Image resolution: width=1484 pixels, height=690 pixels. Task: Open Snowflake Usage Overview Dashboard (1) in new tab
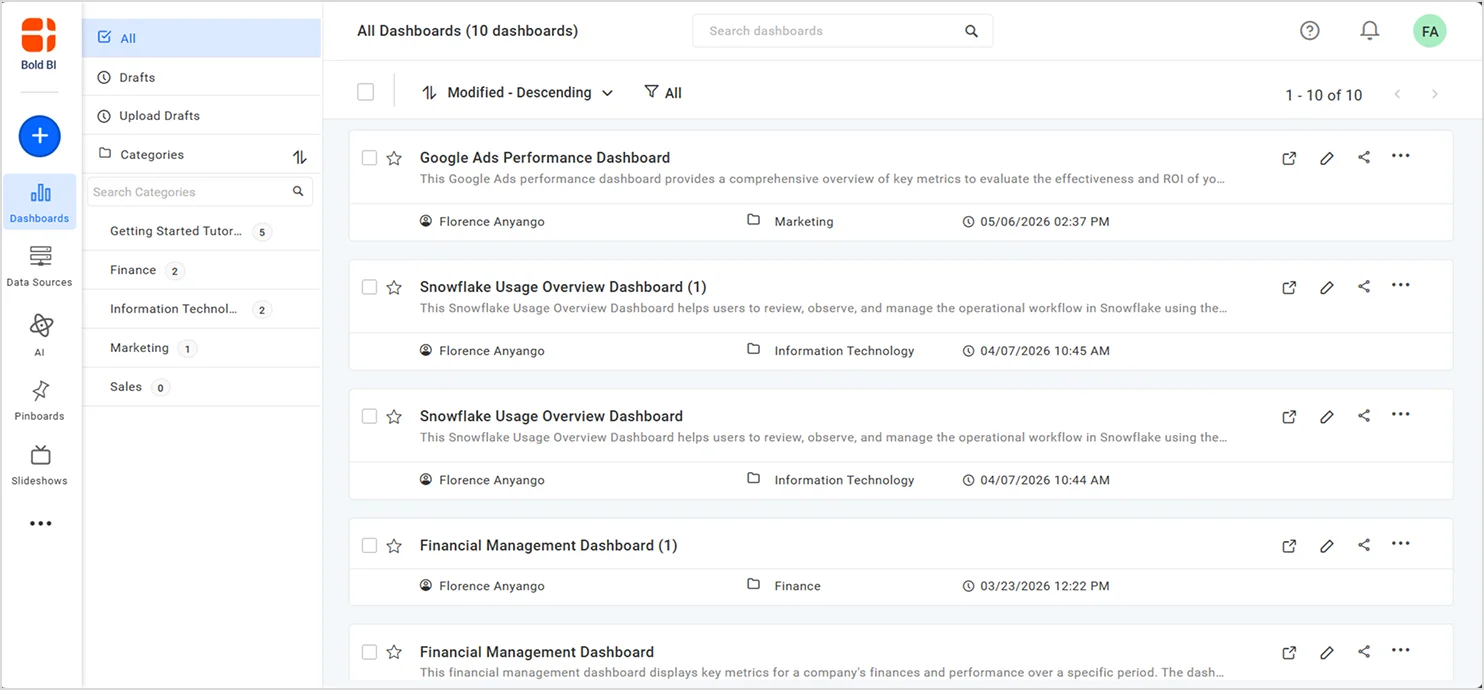tap(1289, 287)
